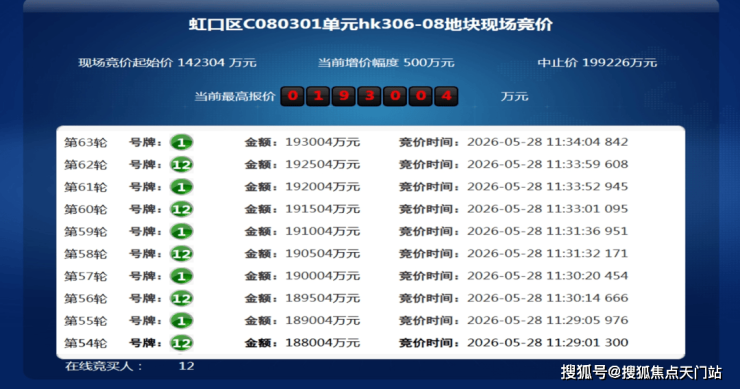Screen dimensions: 740x389
Task: Select the green 12 badge in round 54
Action: pos(181,343)
